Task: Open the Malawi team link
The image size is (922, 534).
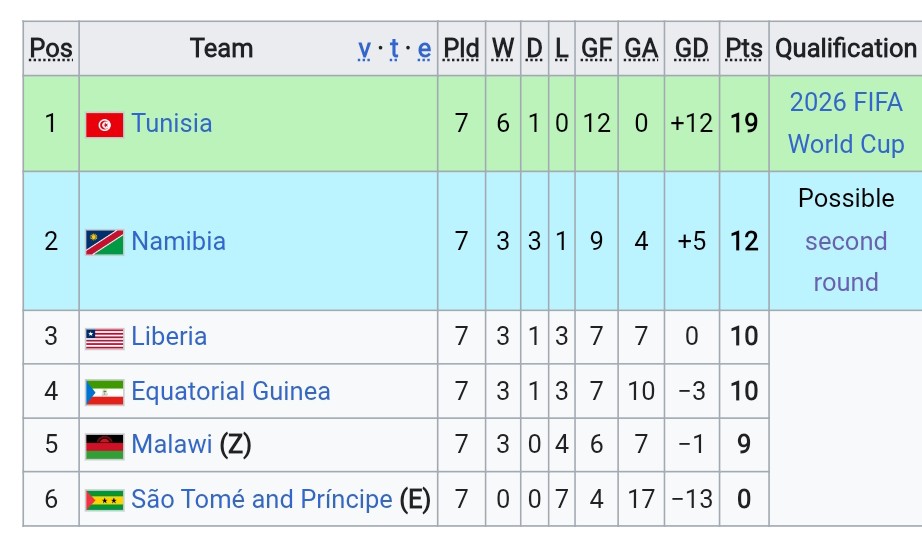Action: tap(172, 444)
